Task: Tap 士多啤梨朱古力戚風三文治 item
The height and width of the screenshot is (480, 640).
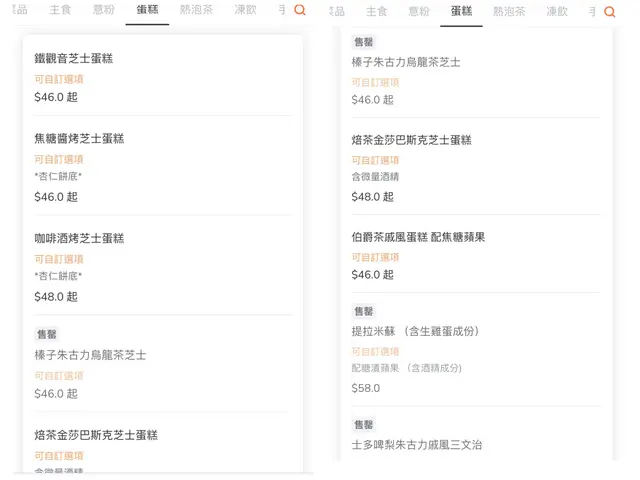Action: (x=416, y=444)
